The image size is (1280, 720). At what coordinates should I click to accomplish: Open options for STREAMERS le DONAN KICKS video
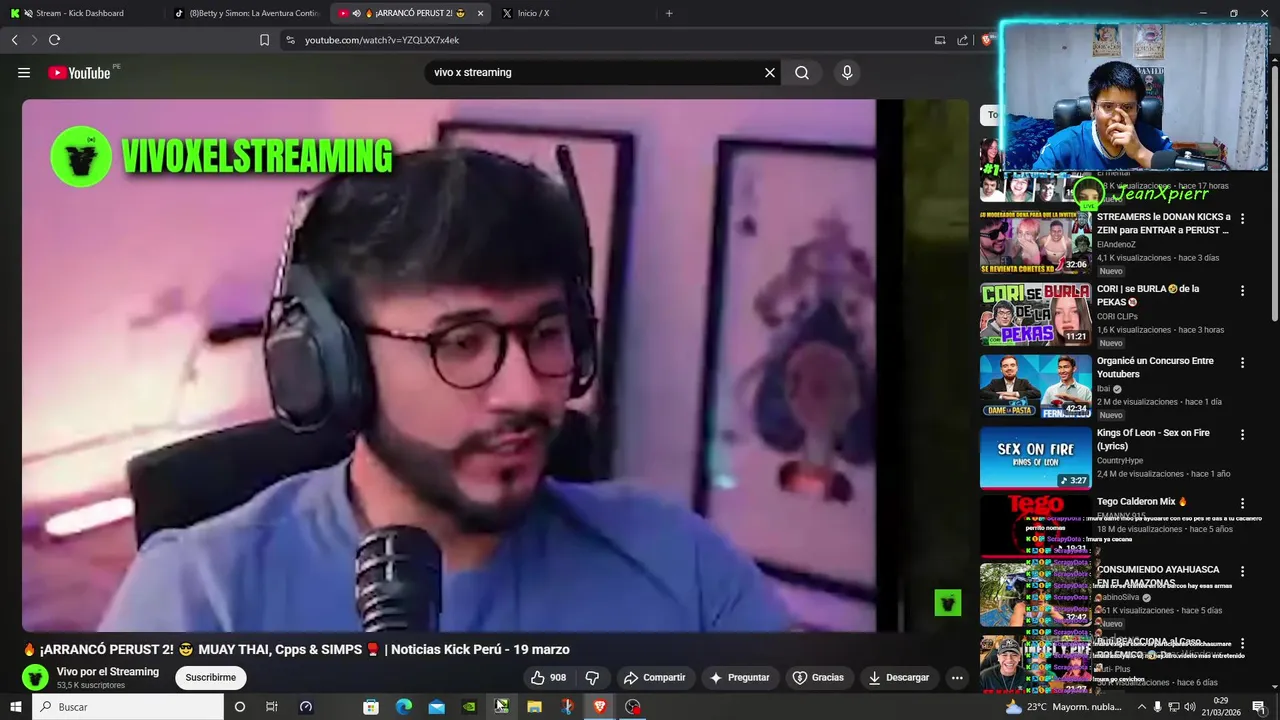pos(1243,218)
